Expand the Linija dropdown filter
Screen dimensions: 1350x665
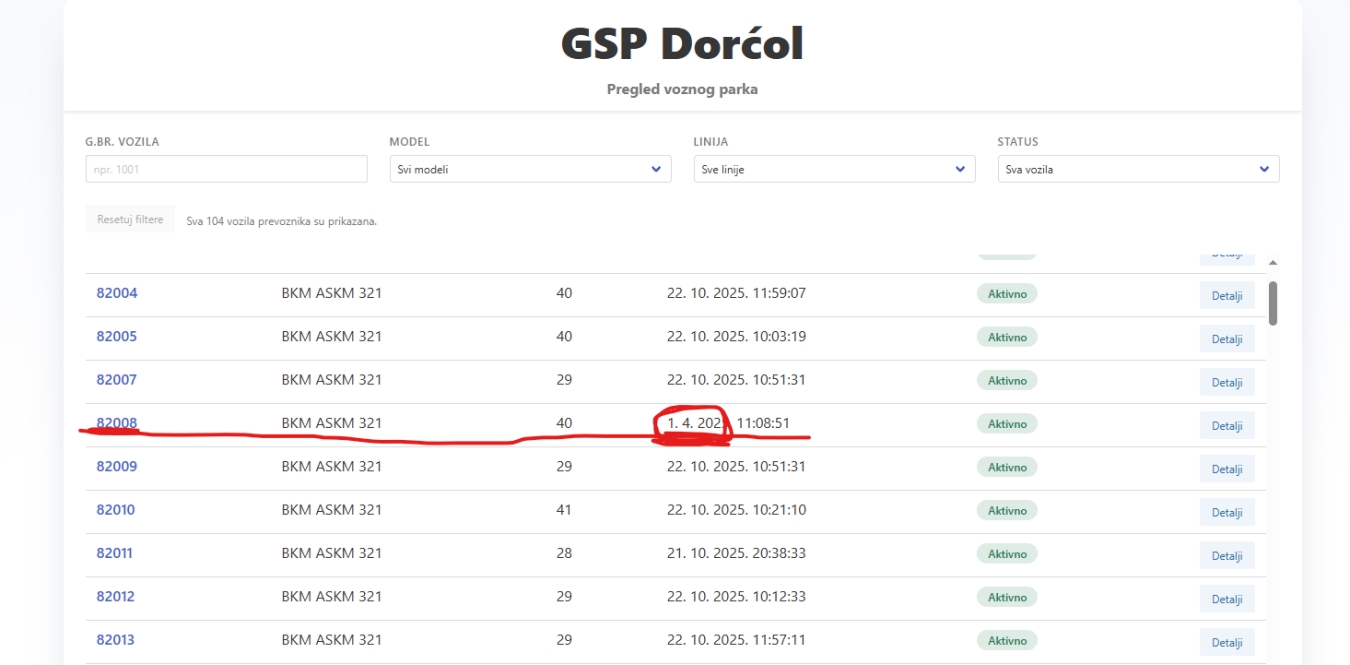point(833,169)
